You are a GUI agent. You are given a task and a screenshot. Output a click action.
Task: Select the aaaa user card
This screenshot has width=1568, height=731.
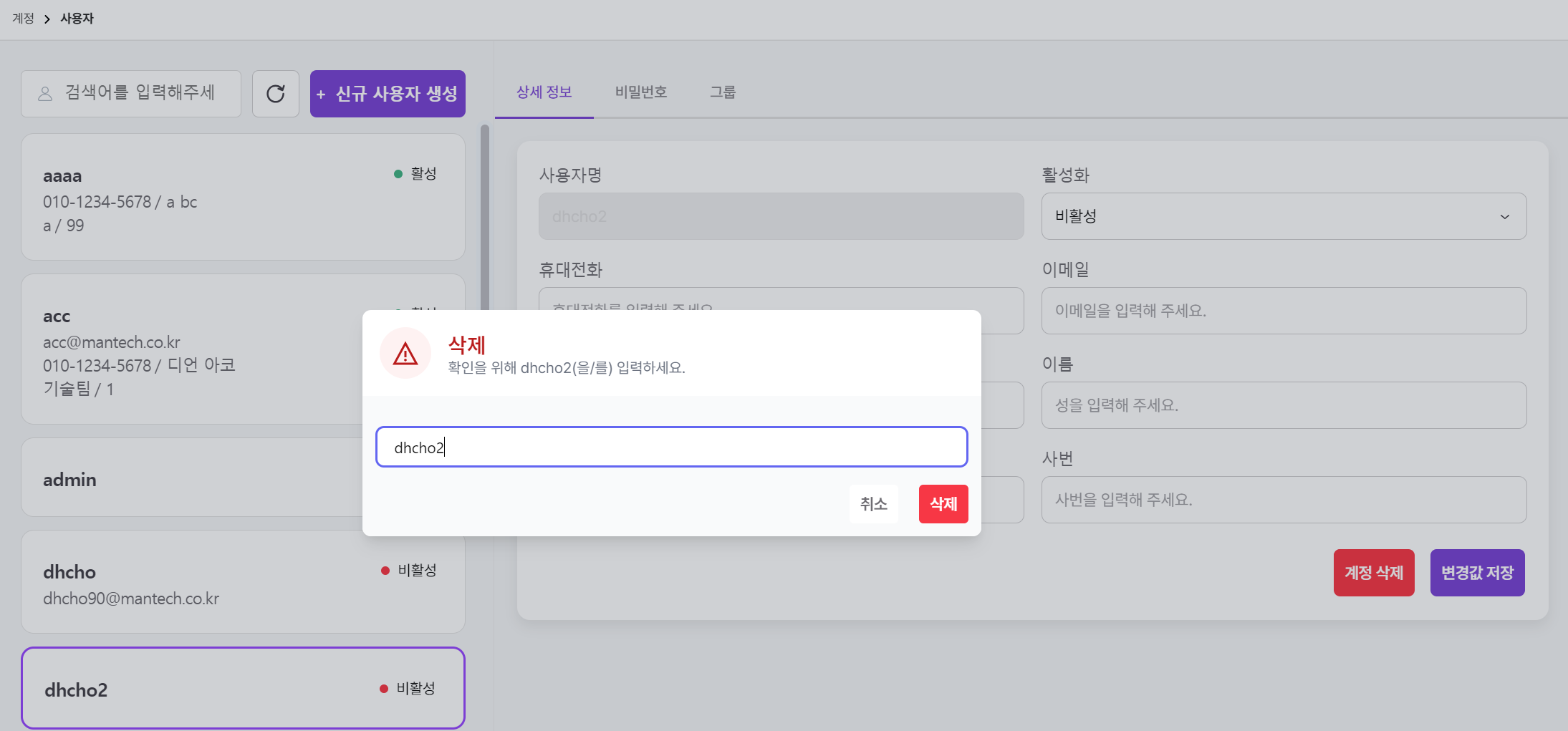coord(243,197)
